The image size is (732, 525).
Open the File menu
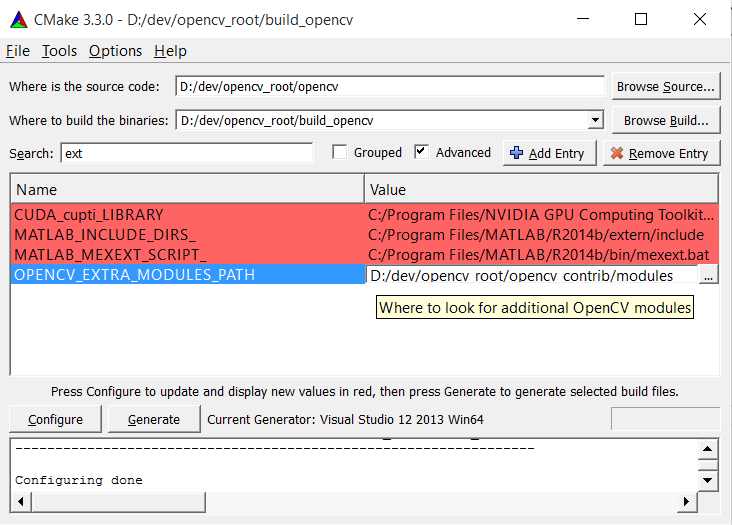(18, 51)
